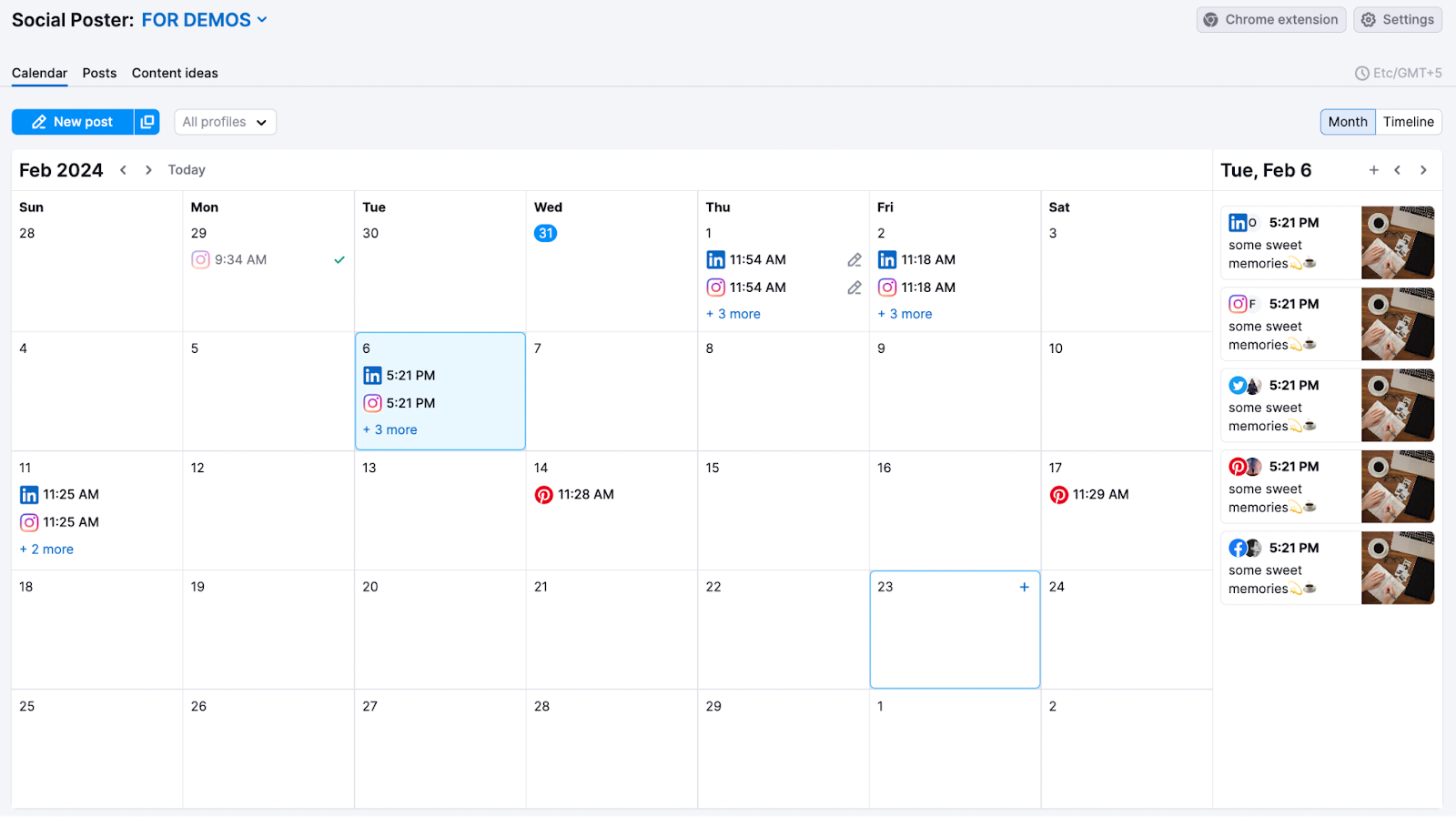Add a post using plus on day 23
1456x817 pixels.
(1024, 587)
